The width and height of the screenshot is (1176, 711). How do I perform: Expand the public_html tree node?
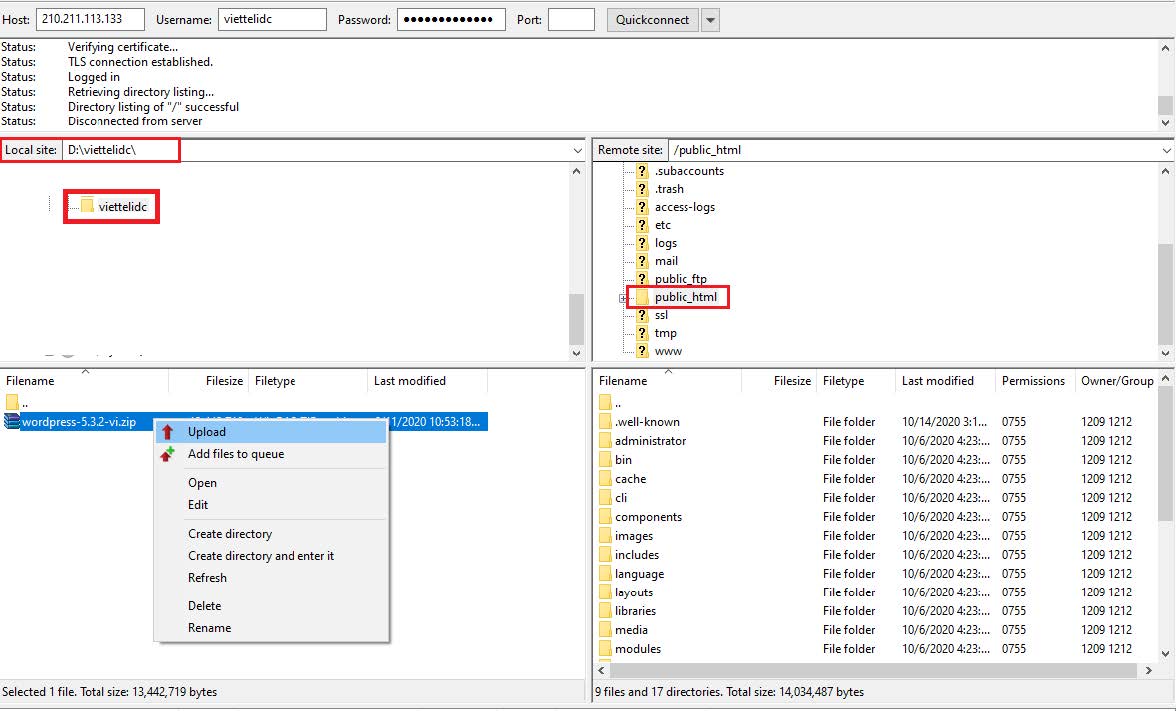622,297
